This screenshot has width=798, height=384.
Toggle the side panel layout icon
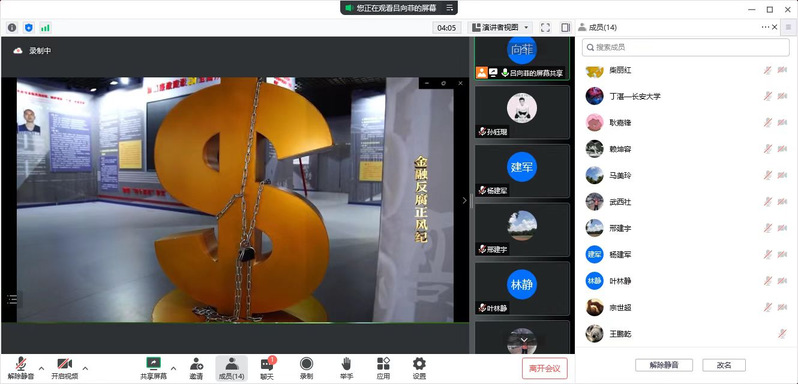click(x=565, y=27)
